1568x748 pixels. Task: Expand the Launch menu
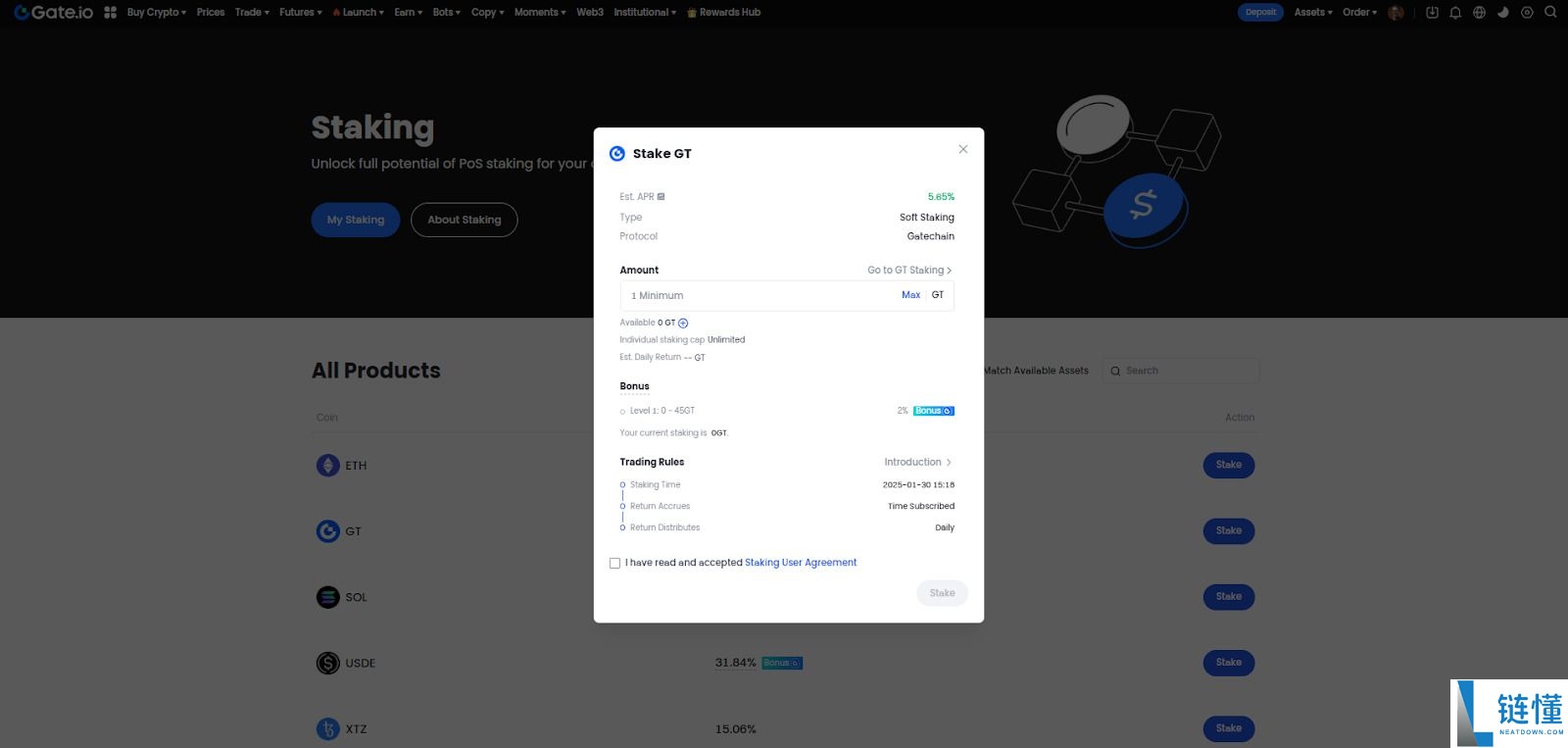pyautogui.click(x=358, y=13)
